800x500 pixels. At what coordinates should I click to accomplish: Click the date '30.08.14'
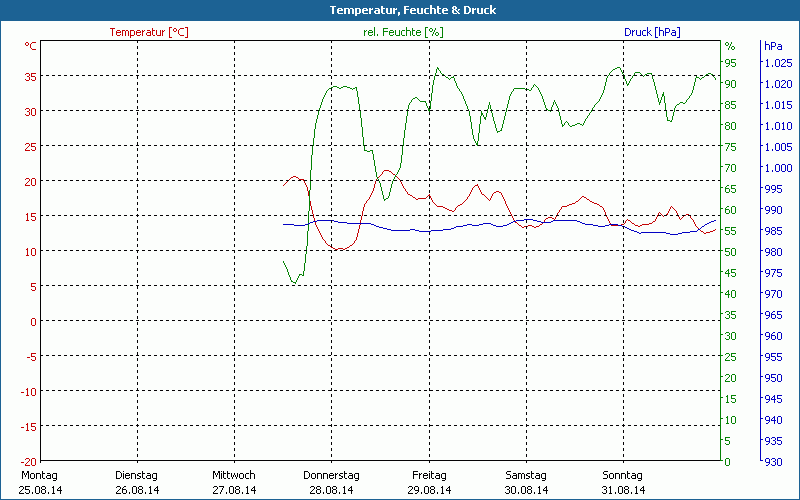click(526, 490)
